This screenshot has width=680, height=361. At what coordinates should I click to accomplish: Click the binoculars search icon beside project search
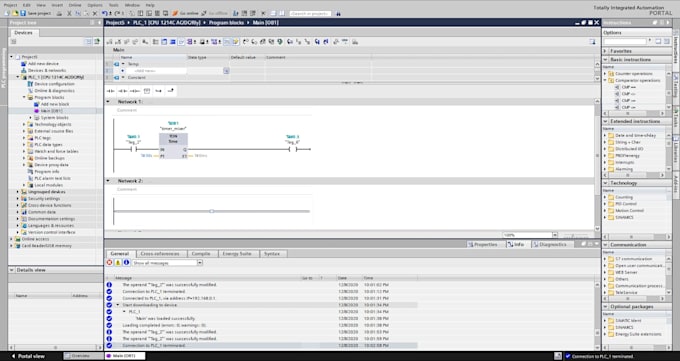pos(338,13)
